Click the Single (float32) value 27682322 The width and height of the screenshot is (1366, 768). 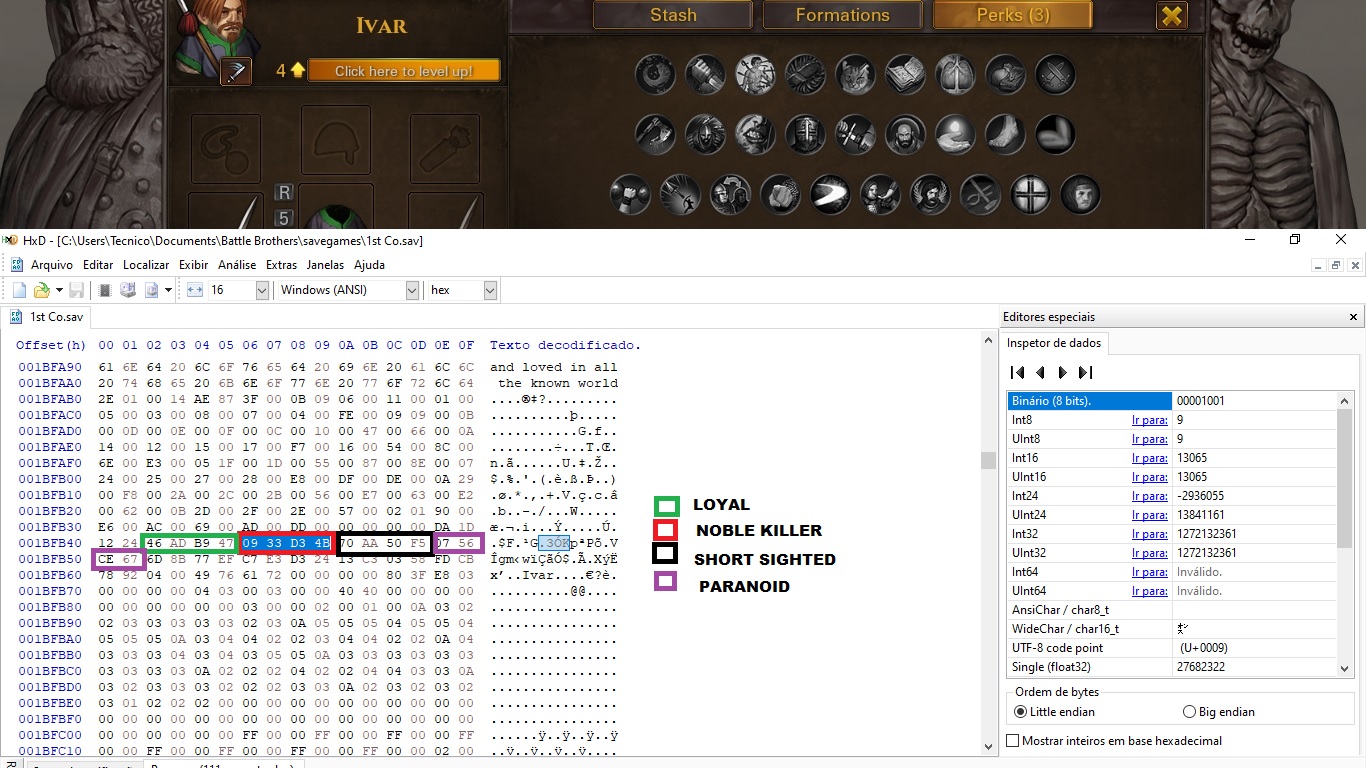click(x=1254, y=667)
